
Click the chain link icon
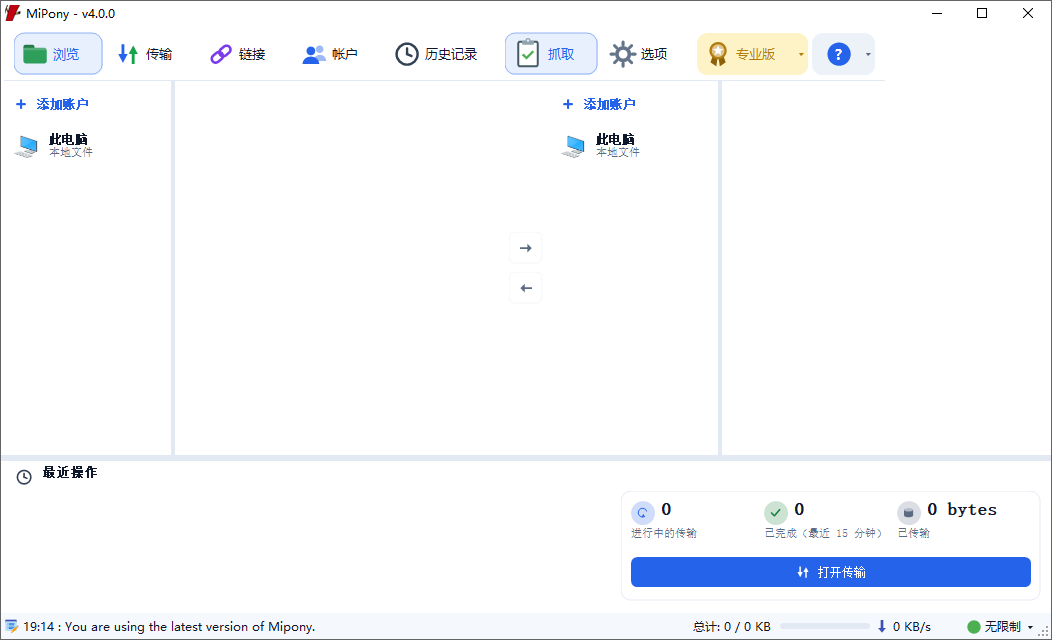click(x=221, y=54)
